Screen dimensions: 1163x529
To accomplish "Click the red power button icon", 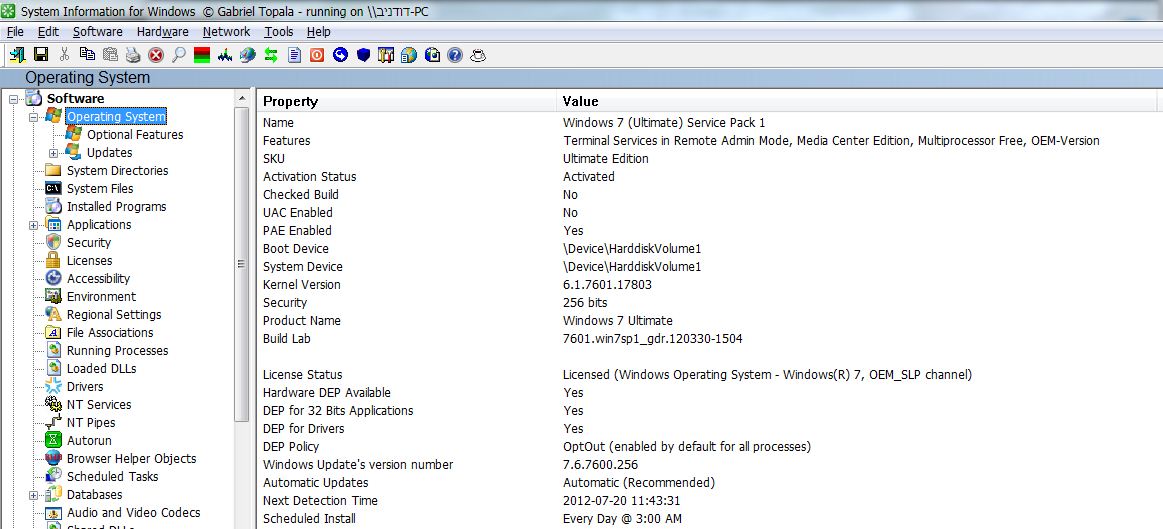I will 317,55.
